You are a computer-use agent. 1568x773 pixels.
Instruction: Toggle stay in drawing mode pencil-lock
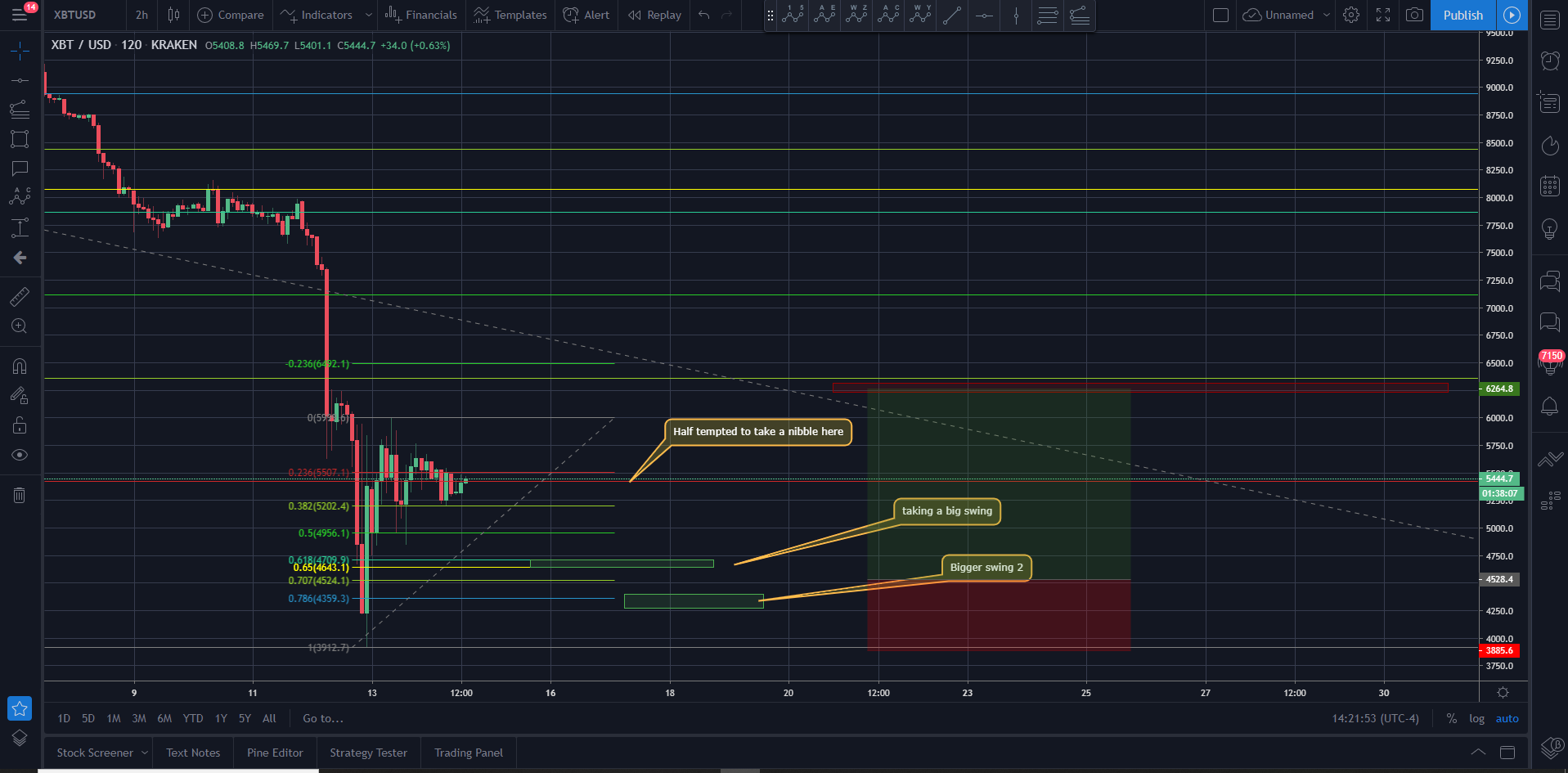pyautogui.click(x=20, y=395)
